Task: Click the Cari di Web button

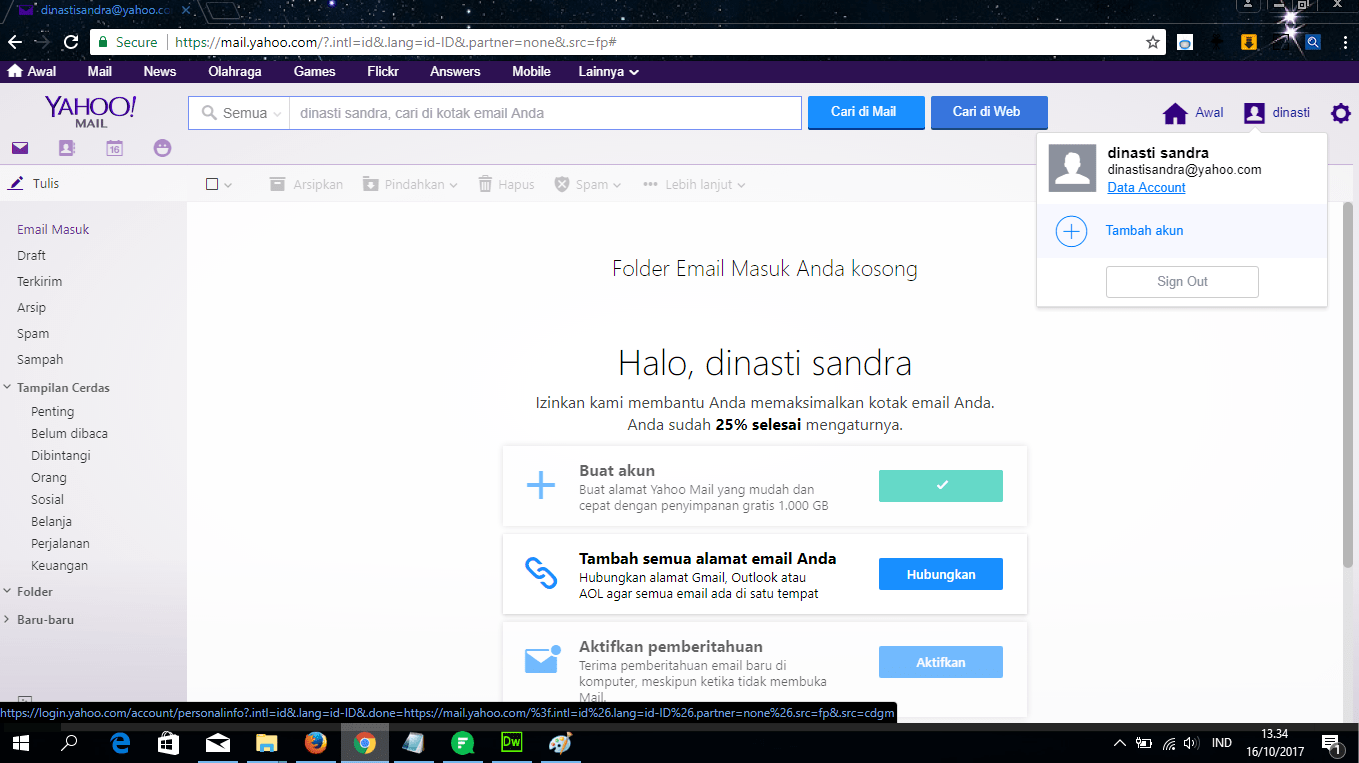Action: click(987, 112)
